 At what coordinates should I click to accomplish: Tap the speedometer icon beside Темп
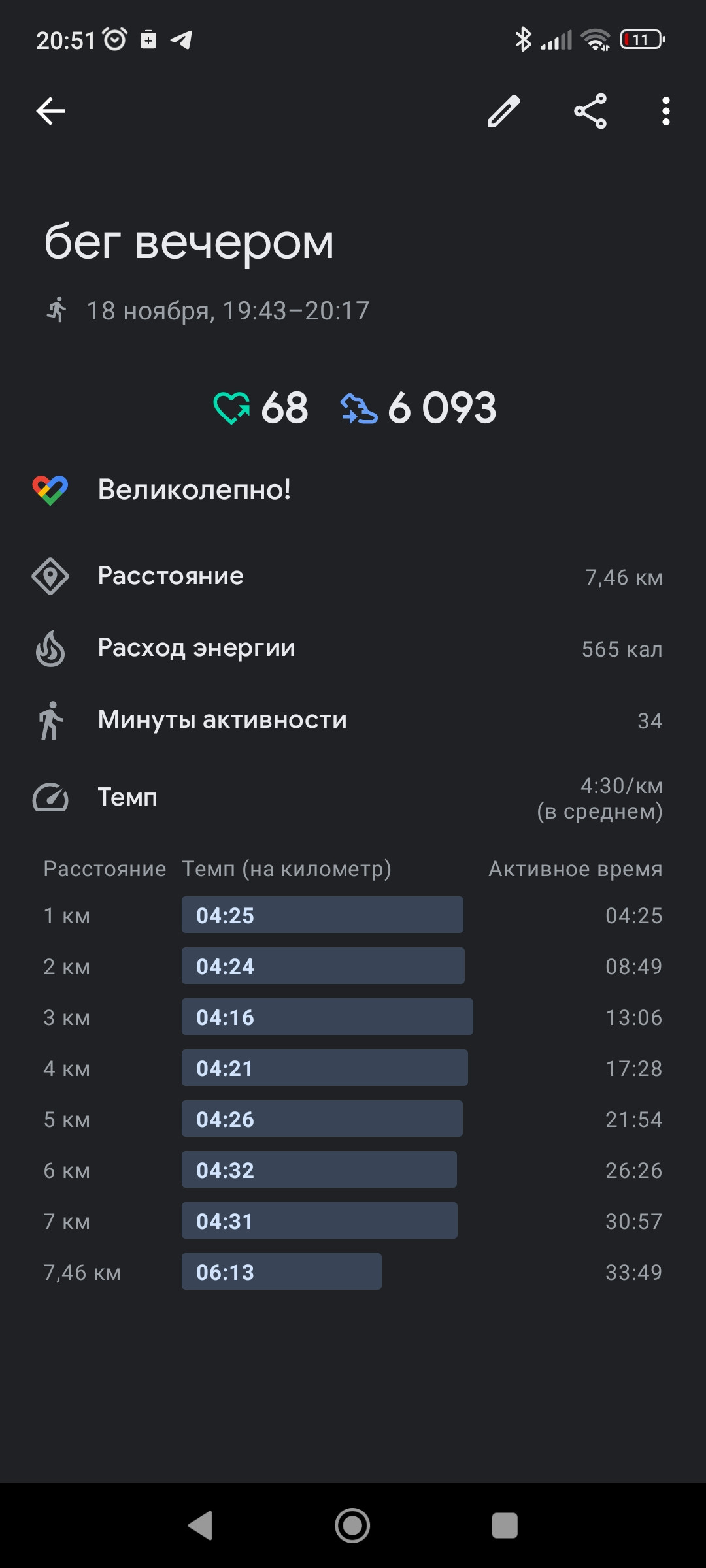point(50,797)
